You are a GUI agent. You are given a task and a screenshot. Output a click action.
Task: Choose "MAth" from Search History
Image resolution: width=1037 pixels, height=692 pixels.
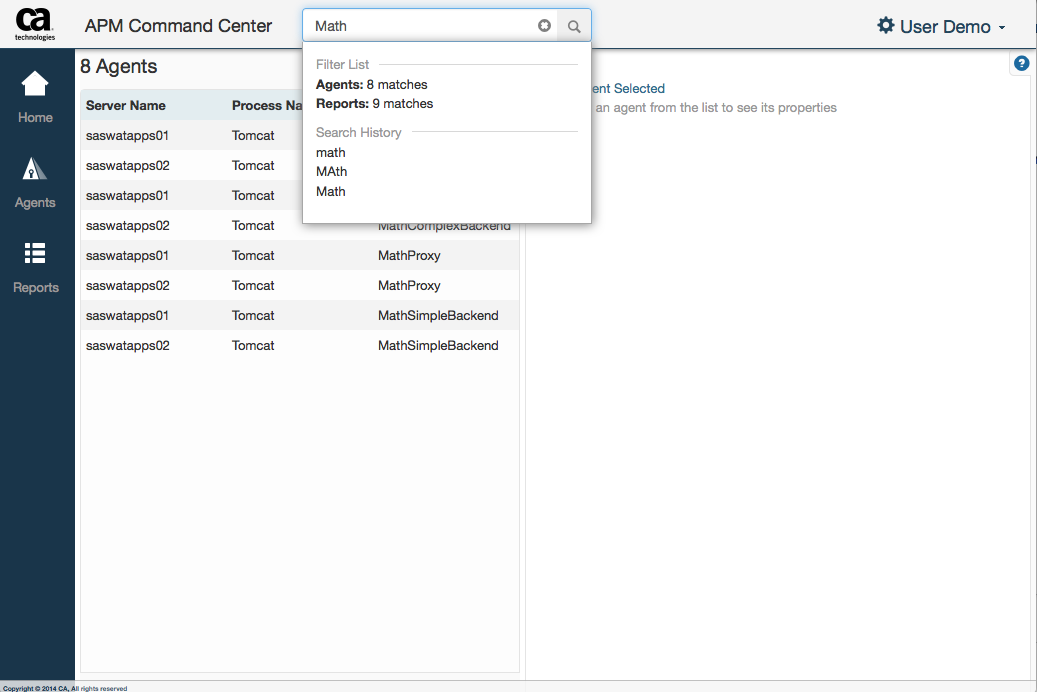331,172
